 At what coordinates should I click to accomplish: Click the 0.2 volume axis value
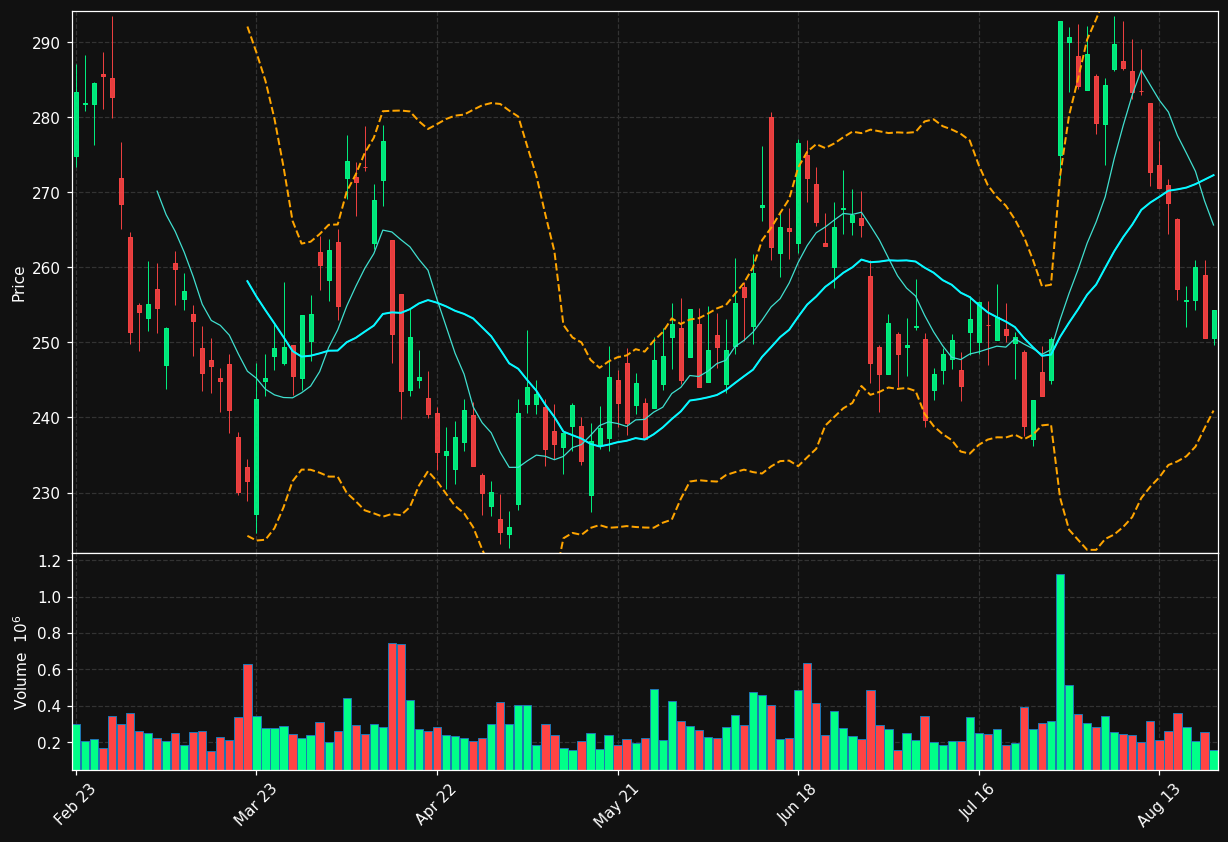50,743
